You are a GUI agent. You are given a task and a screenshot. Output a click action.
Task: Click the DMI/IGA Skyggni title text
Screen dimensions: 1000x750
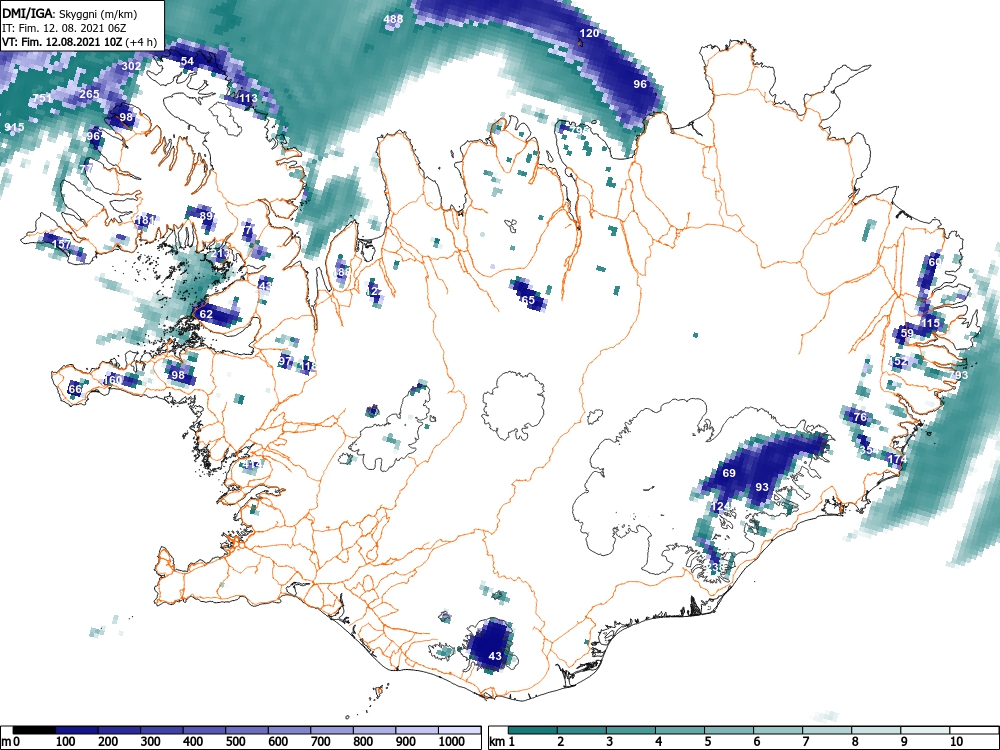click(70, 13)
